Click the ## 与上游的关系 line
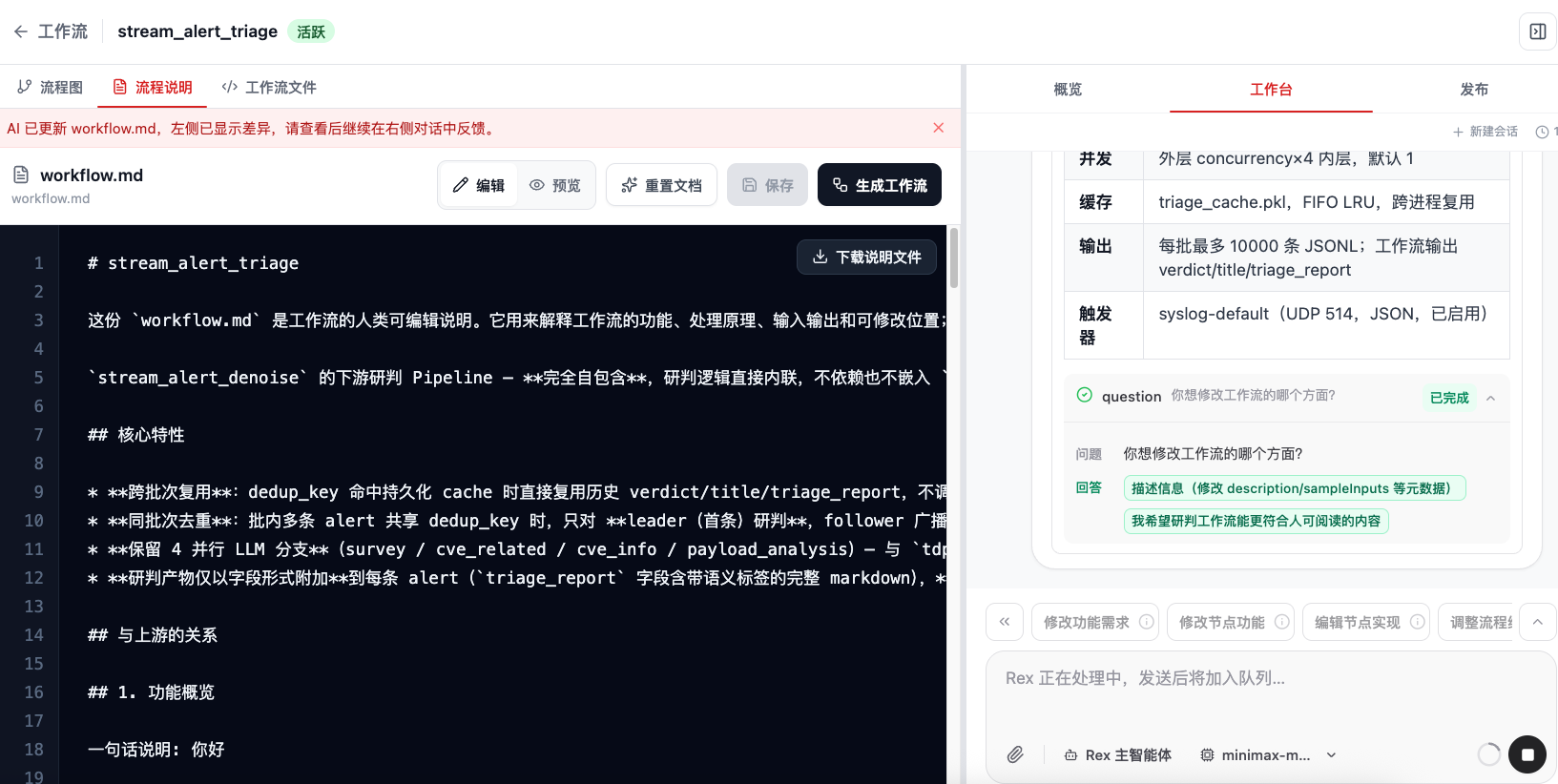The width and height of the screenshot is (1558, 784). 153,635
